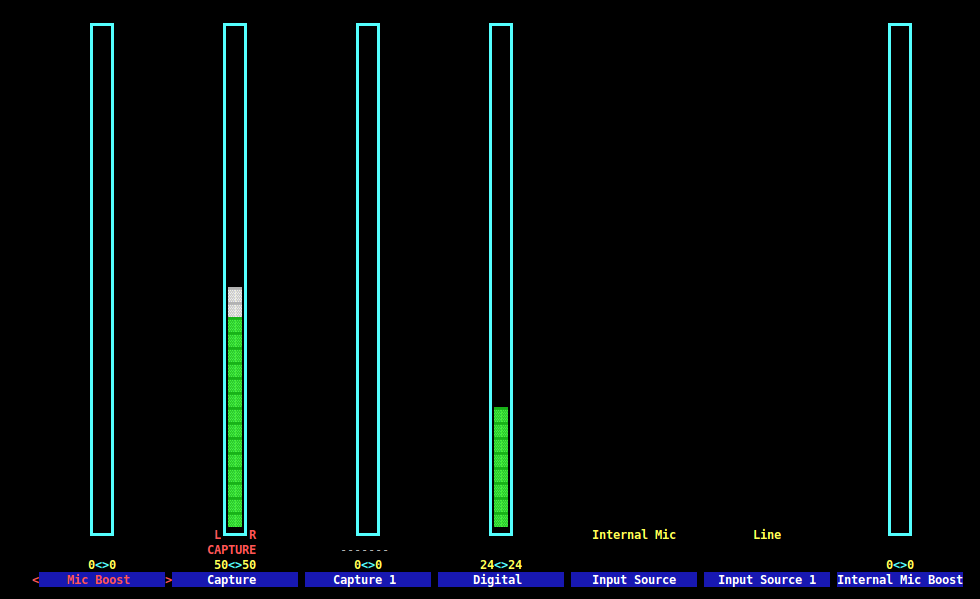Select the Input Source control label
Image resolution: width=980 pixels, height=599 pixels.
634,580
